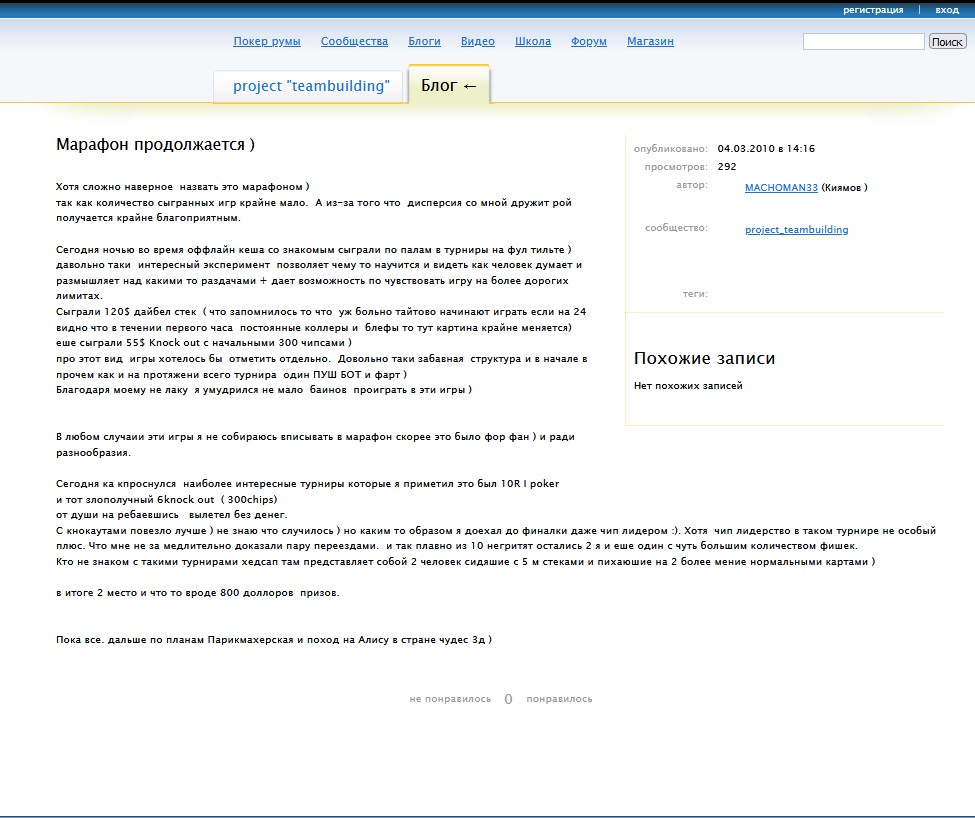Select 'Видео' in the top menu

tap(477, 42)
